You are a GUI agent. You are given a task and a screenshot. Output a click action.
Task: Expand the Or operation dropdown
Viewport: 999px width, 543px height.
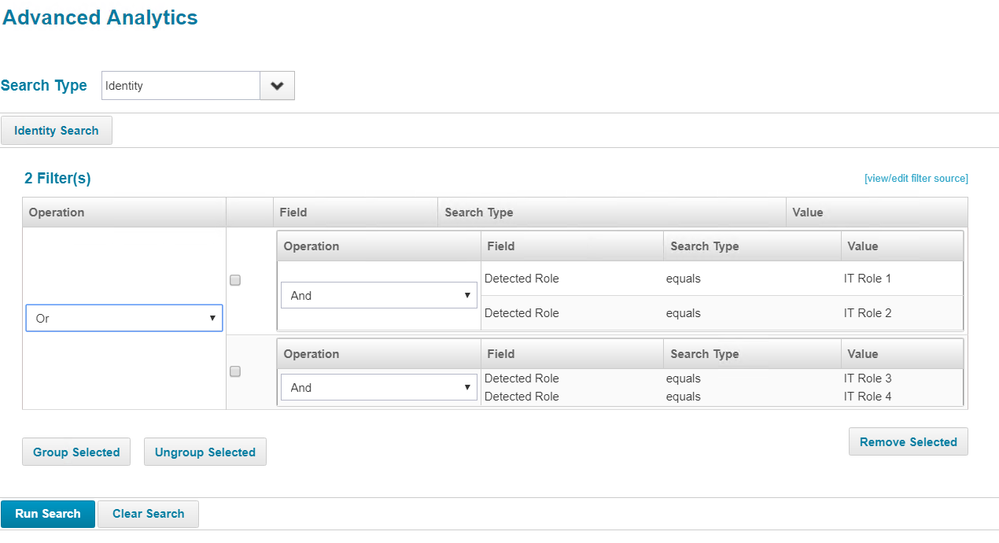[x=124, y=319]
